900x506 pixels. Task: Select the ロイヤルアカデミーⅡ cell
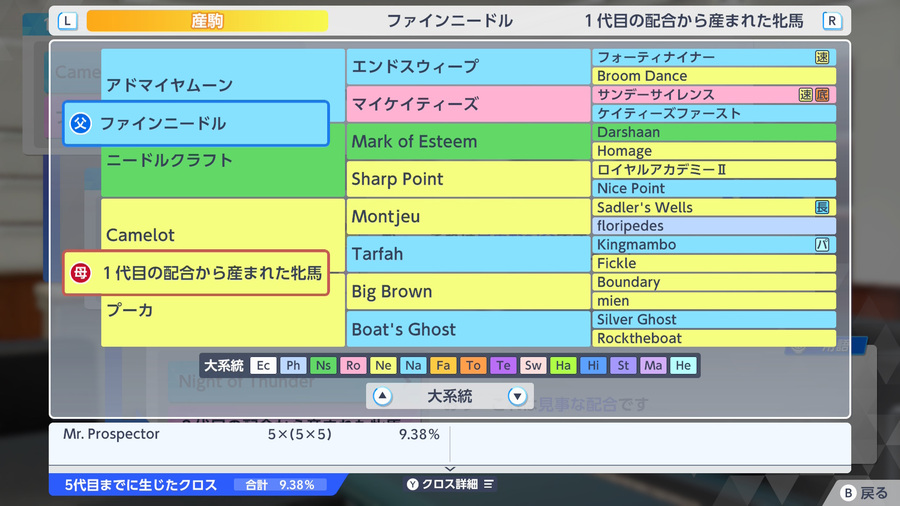(x=714, y=169)
